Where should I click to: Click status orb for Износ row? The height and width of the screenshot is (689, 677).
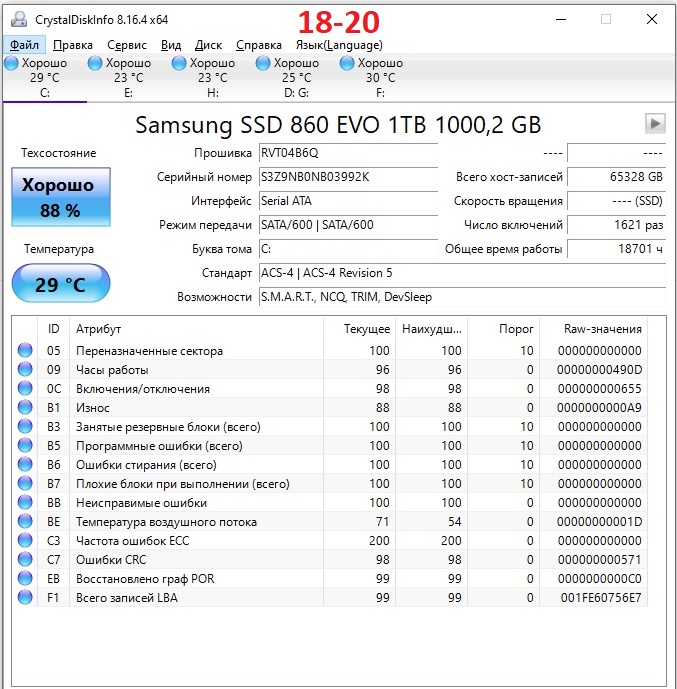click(x=25, y=407)
